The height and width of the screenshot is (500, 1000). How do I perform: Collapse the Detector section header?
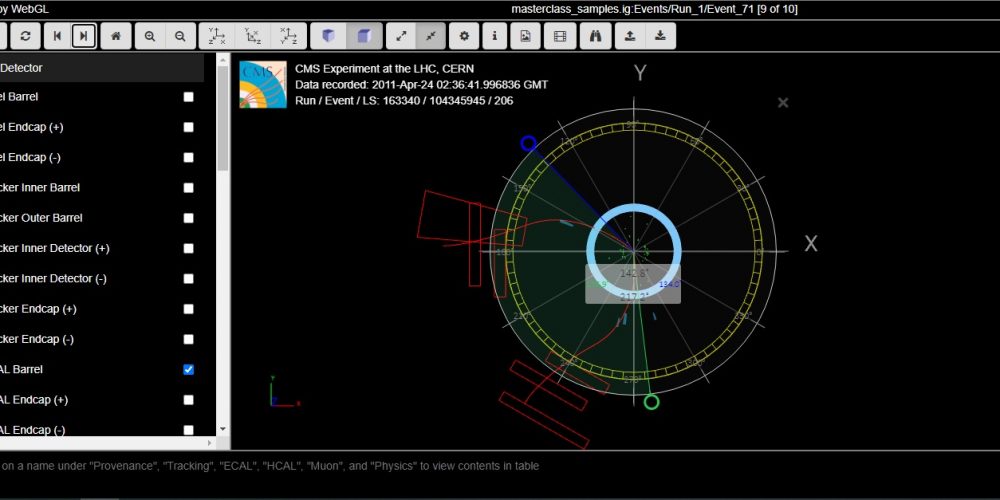[x=100, y=68]
